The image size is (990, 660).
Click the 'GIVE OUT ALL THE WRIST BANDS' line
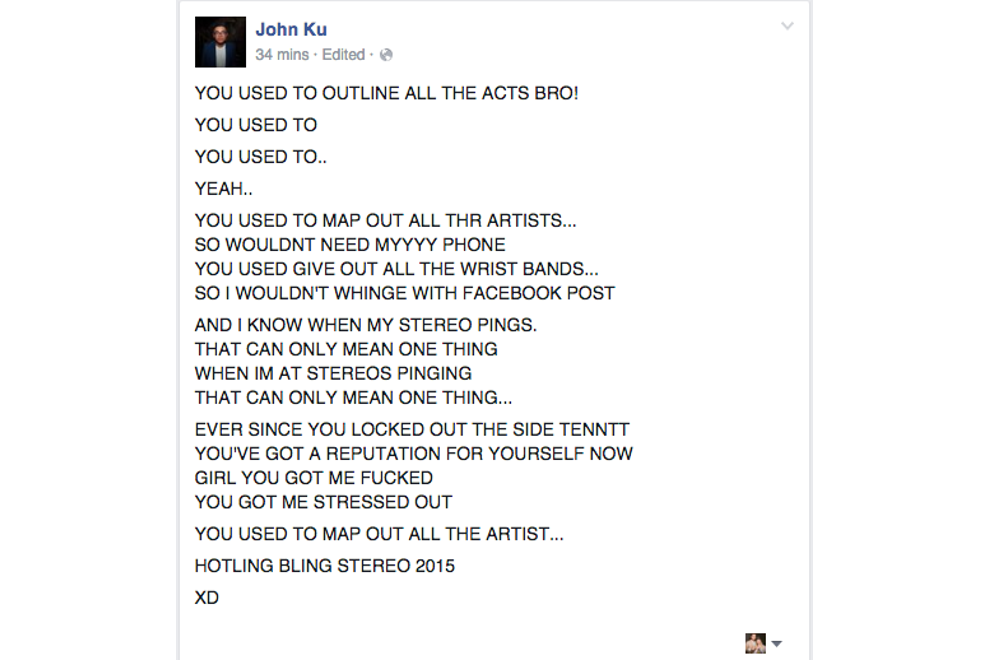click(x=396, y=269)
